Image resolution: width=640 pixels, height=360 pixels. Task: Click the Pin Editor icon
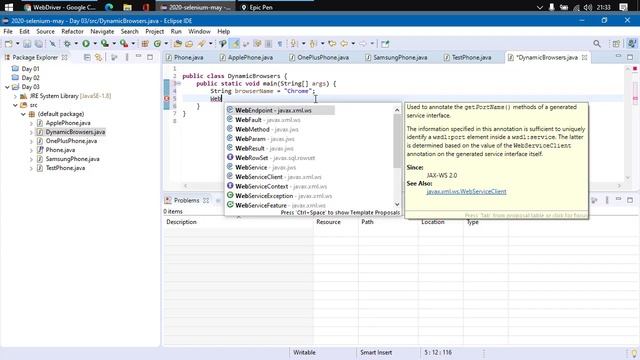pyautogui.click(x=385, y=44)
